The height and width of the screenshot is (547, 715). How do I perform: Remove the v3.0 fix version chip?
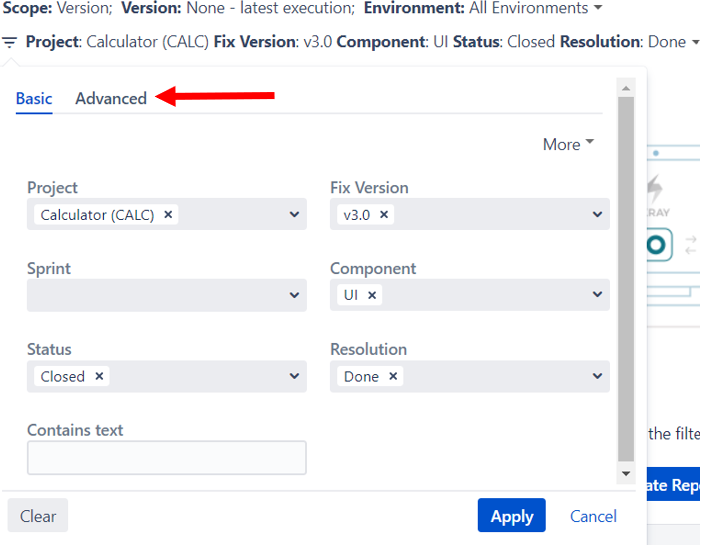(x=384, y=214)
